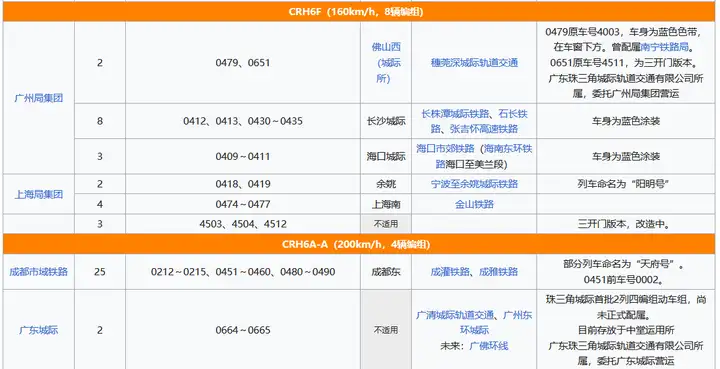The width and height of the screenshot is (720, 369).
Task: Select the cell 0212～0215、0451～0460、0480～0490
Action: (243, 272)
